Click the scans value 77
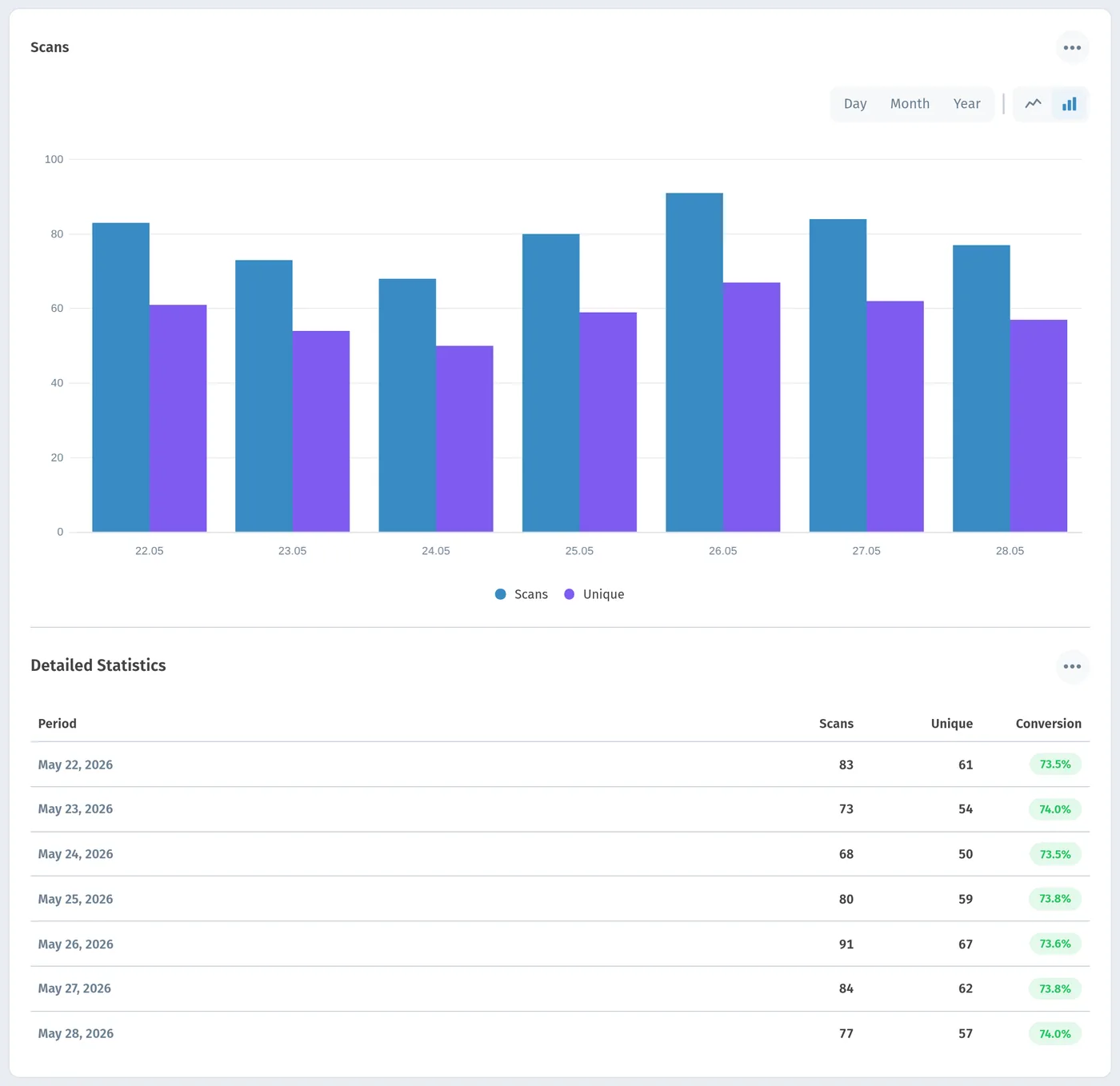 (846, 1034)
